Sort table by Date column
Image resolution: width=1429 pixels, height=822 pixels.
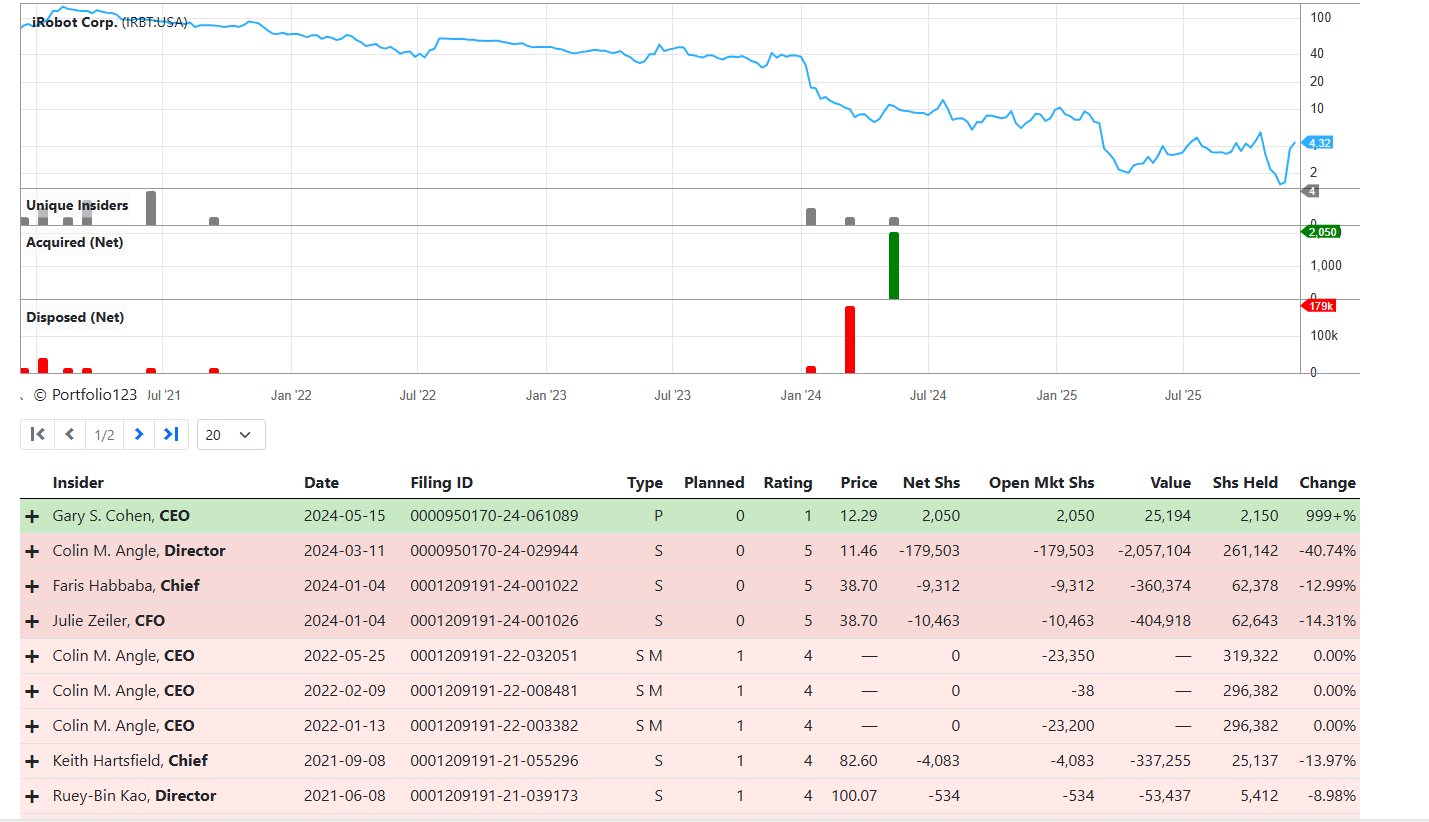click(x=321, y=483)
